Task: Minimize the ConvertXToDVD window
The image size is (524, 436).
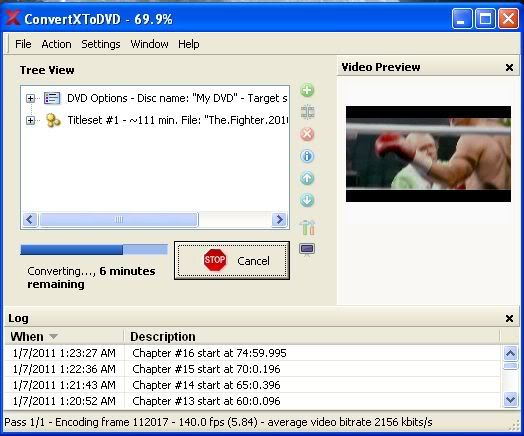Action: (x=462, y=19)
